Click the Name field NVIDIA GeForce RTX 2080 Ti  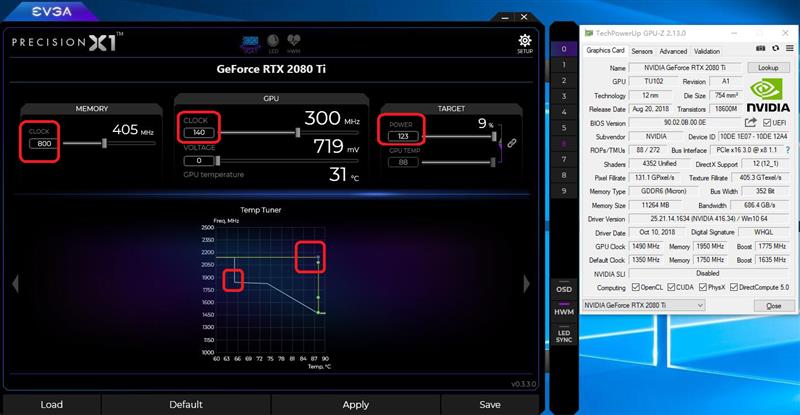coord(685,67)
